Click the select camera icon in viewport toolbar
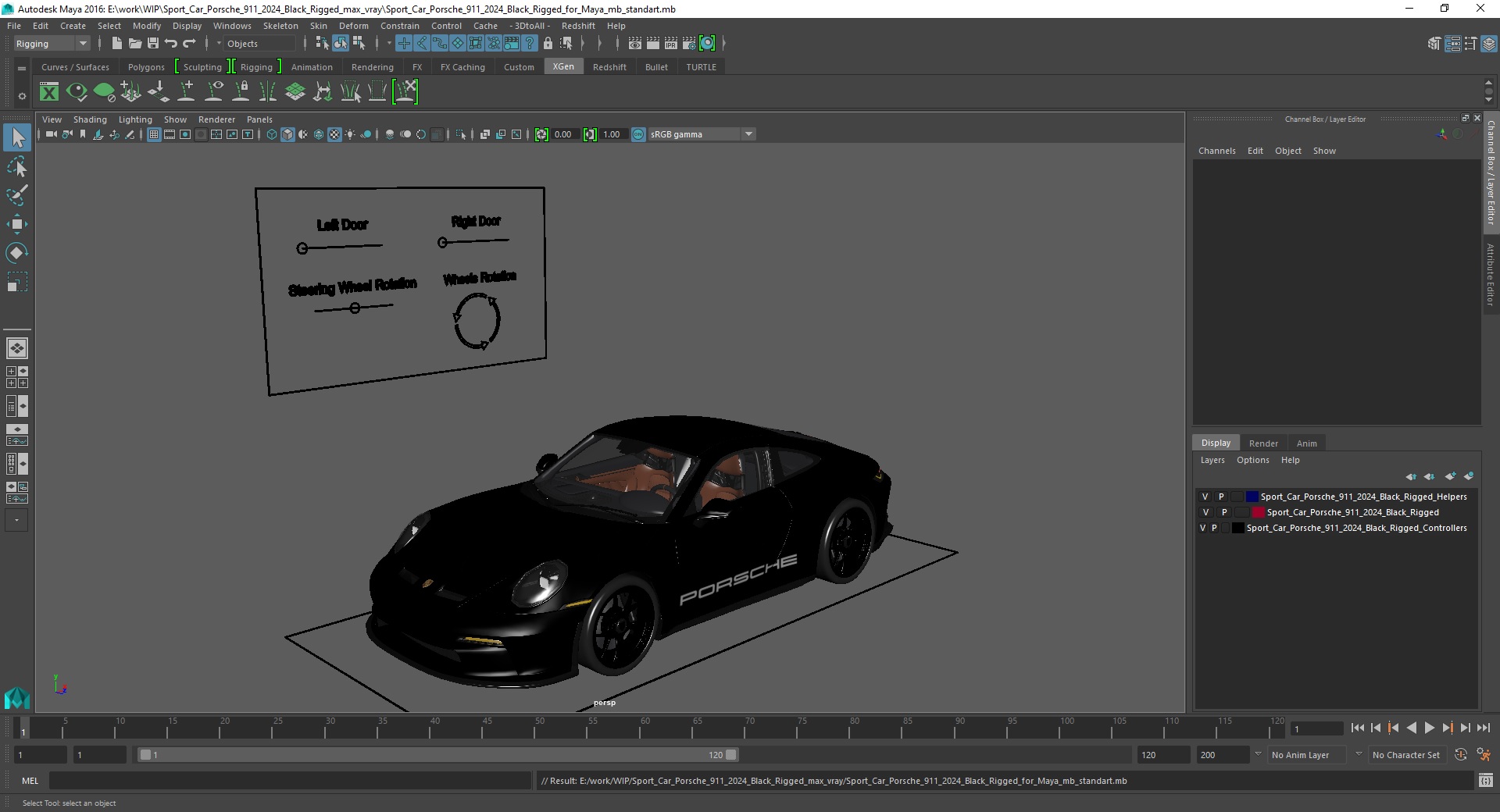 pos(51,134)
